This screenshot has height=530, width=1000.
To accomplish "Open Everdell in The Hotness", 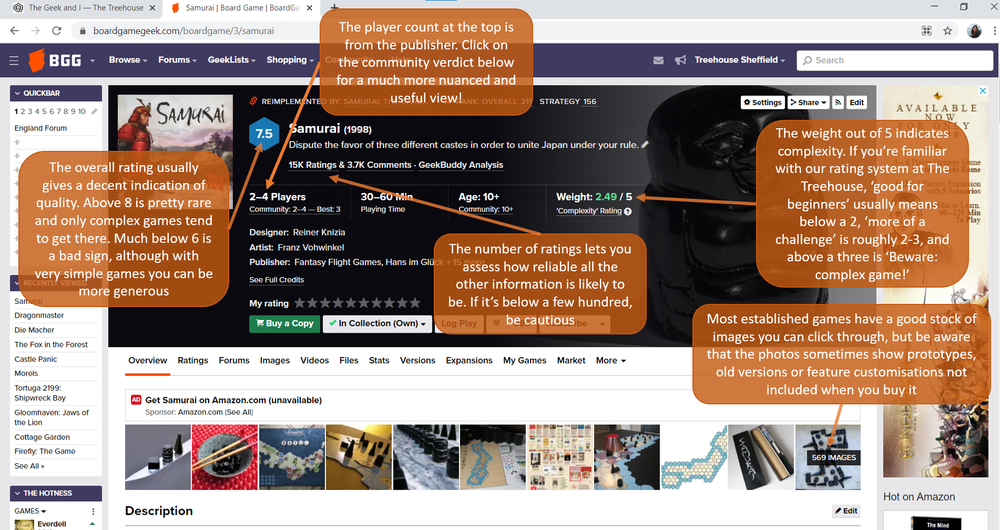I will click(52, 524).
